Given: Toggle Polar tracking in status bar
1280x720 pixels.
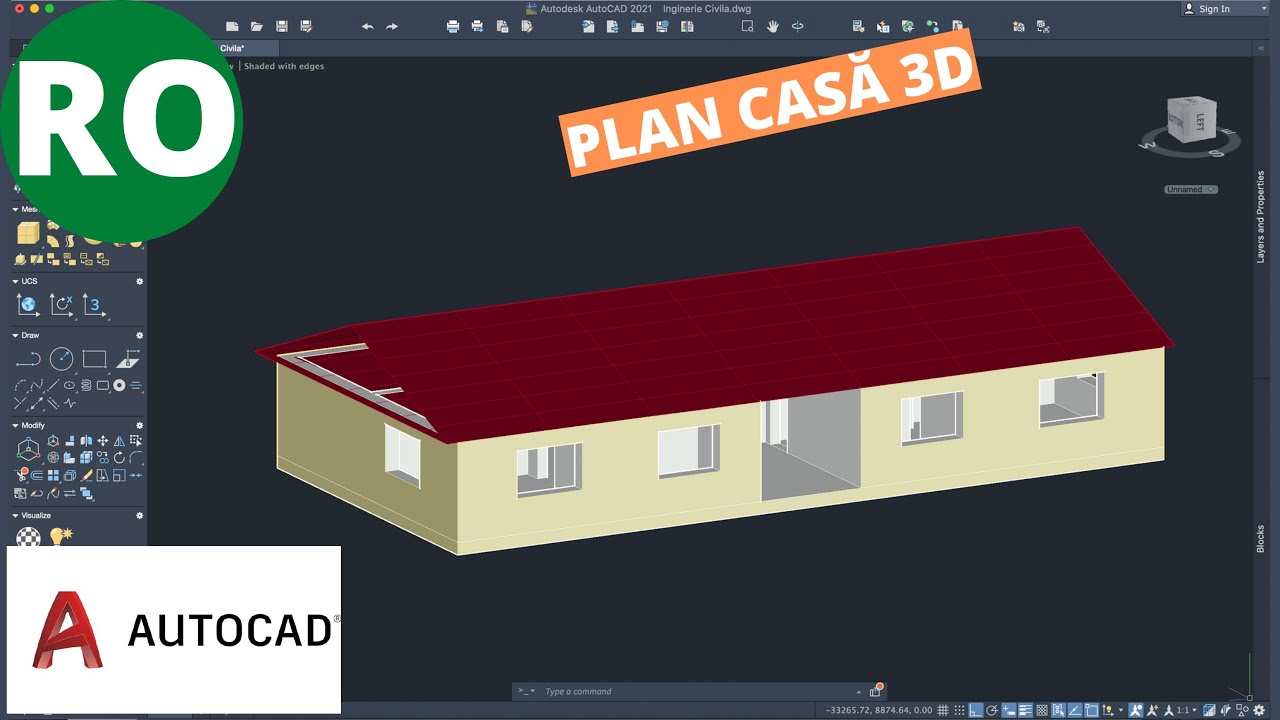Looking at the screenshot, I should coord(992,710).
